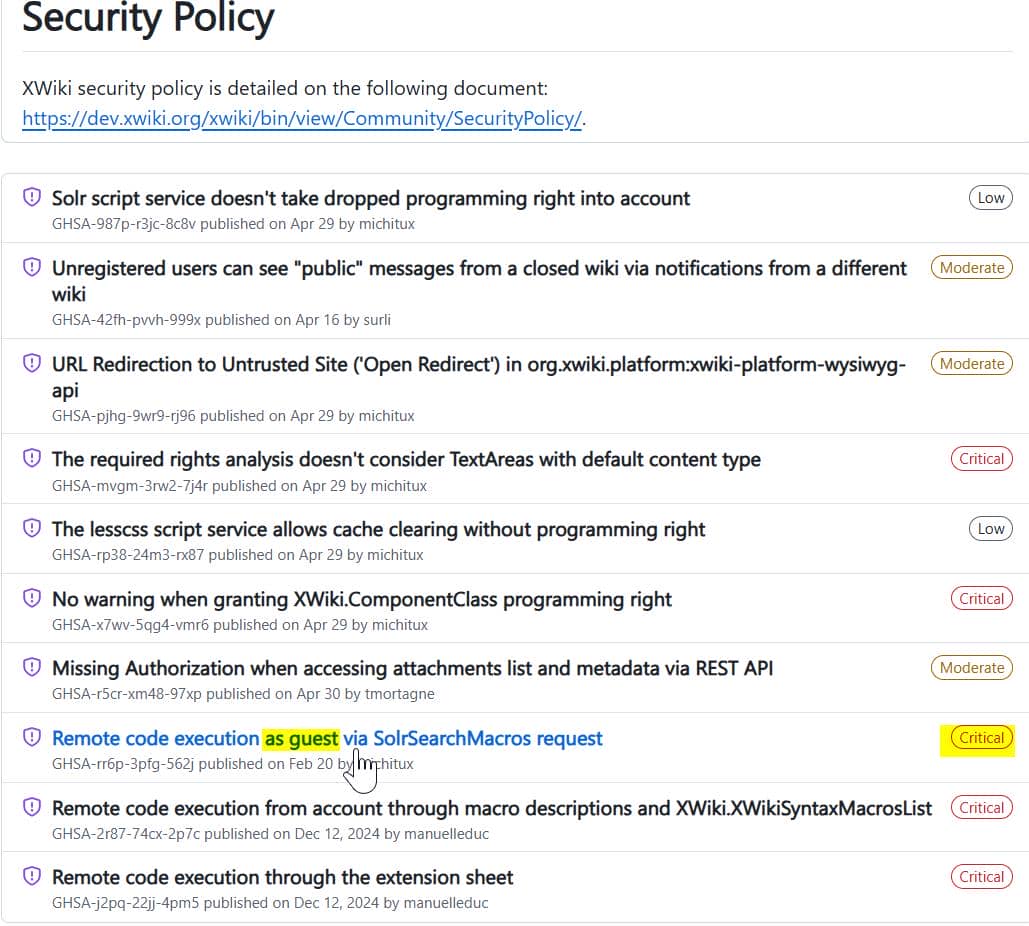
Task: Click shield icon next to lesscss script advisory
Action: pos(32,529)
